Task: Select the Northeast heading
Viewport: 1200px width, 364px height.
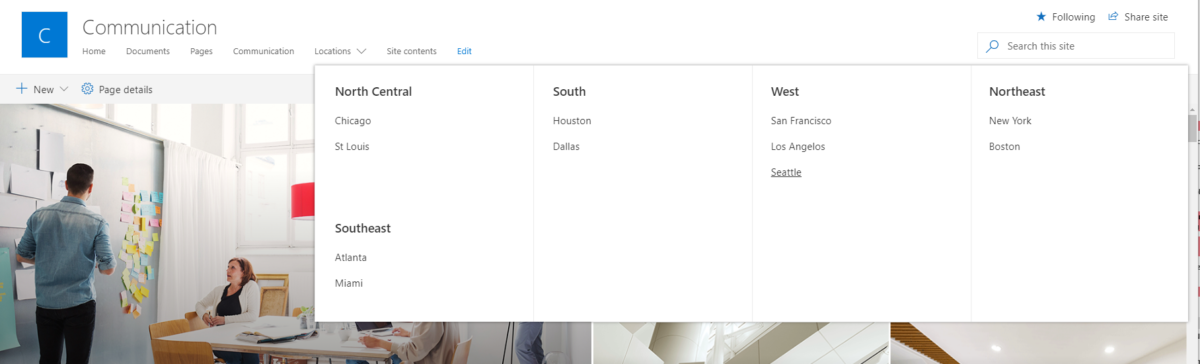Action: pyautogui.click(x=1017, y=92)
